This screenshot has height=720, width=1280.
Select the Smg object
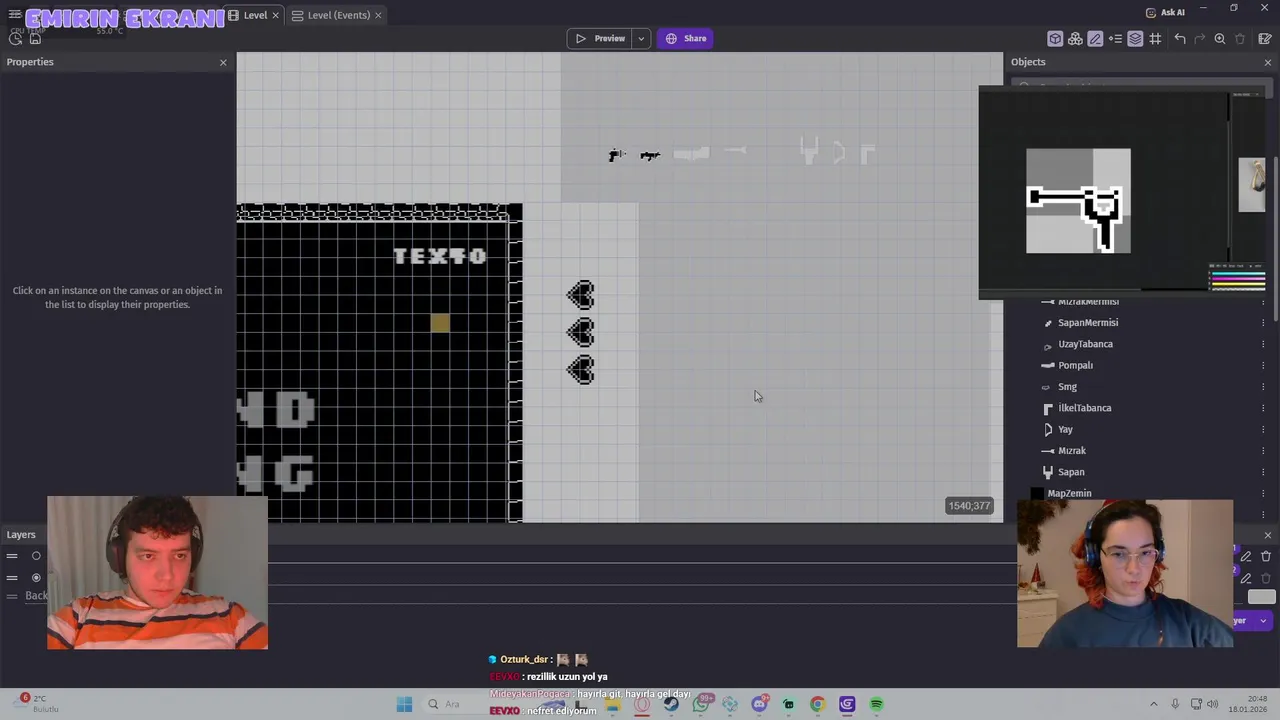tap(1067, 387)
